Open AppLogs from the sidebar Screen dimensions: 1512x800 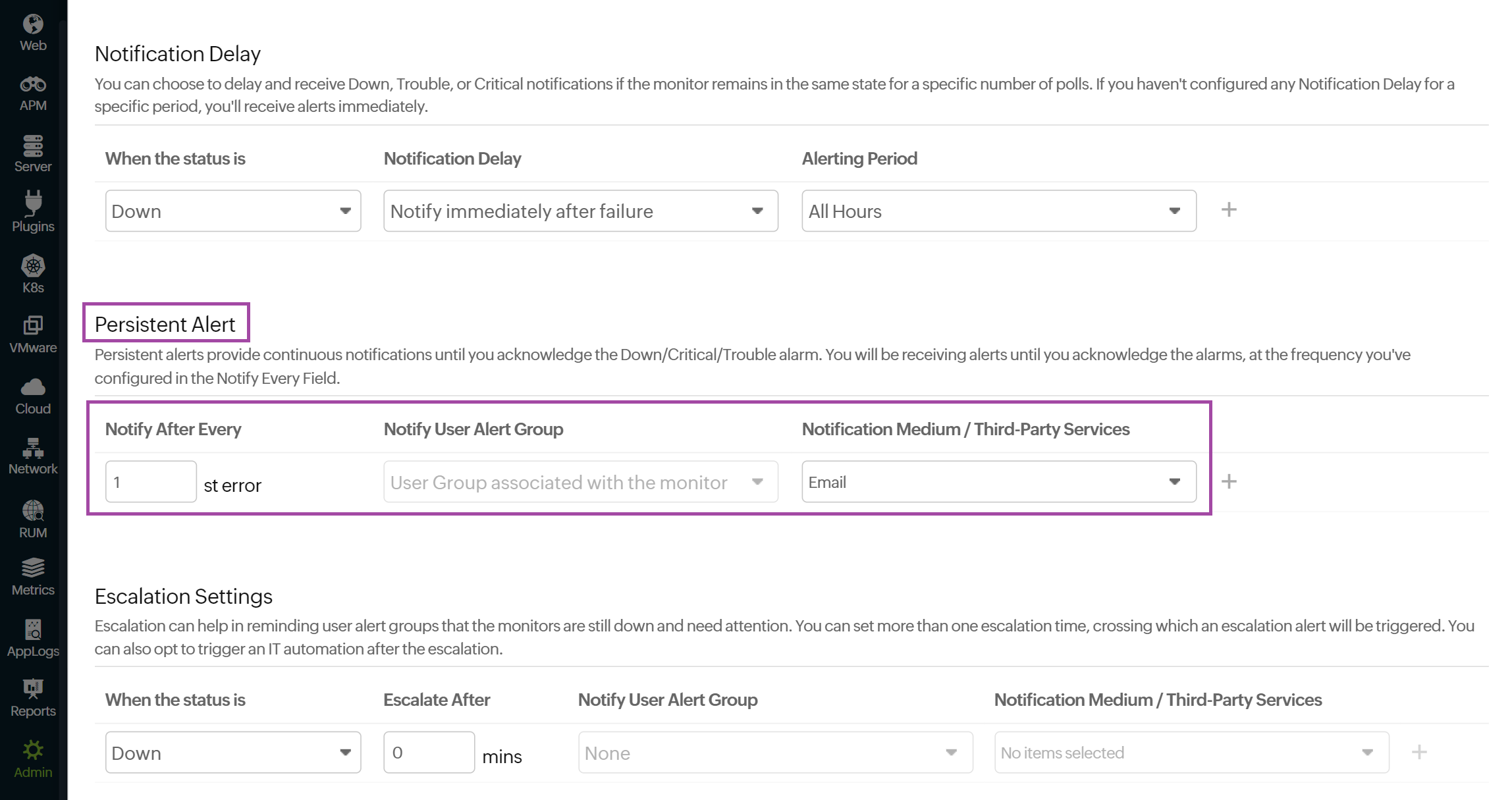click(33, 638)
